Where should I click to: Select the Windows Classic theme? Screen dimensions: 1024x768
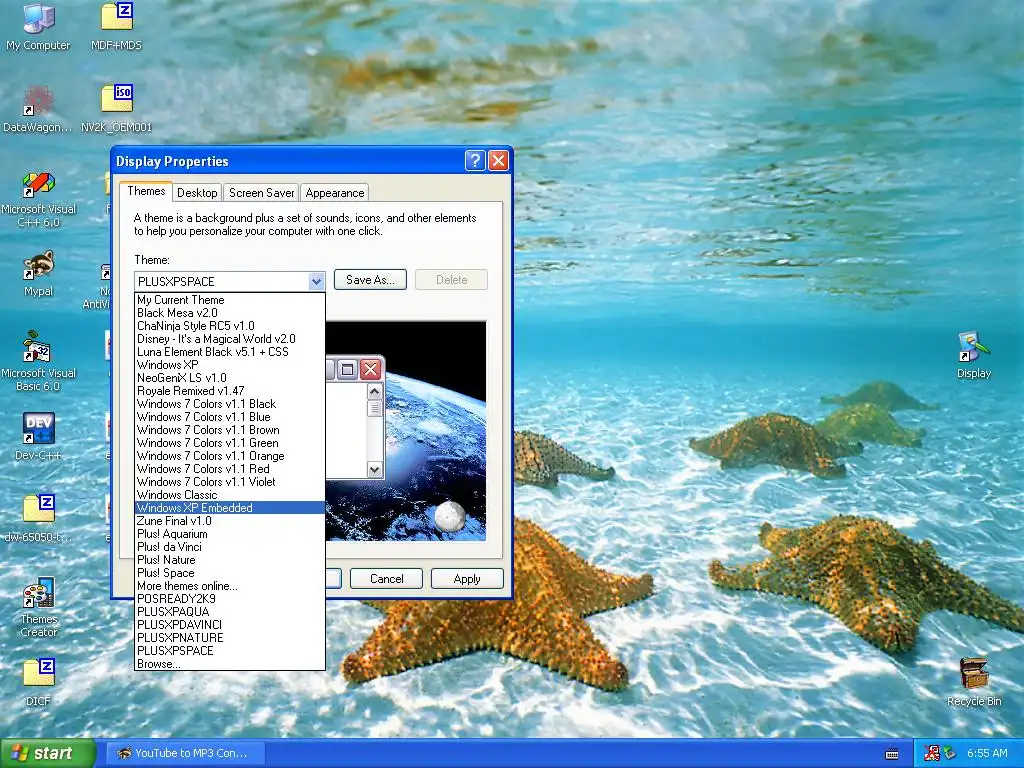230,495
